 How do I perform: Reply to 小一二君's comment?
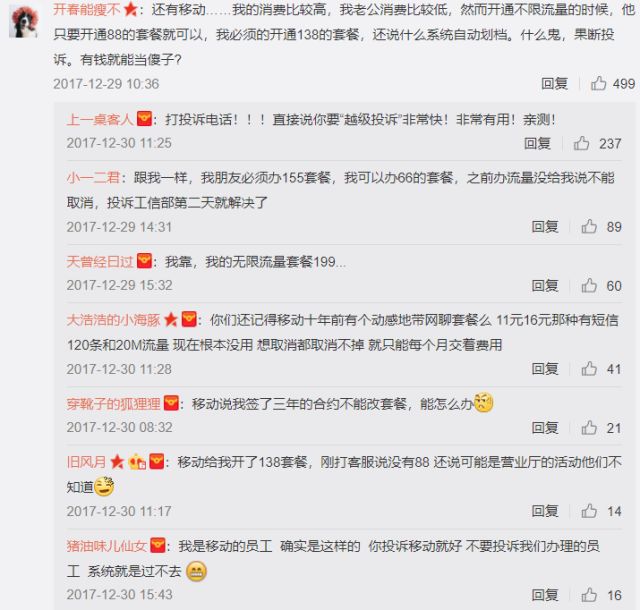click(x=545, y=227)
